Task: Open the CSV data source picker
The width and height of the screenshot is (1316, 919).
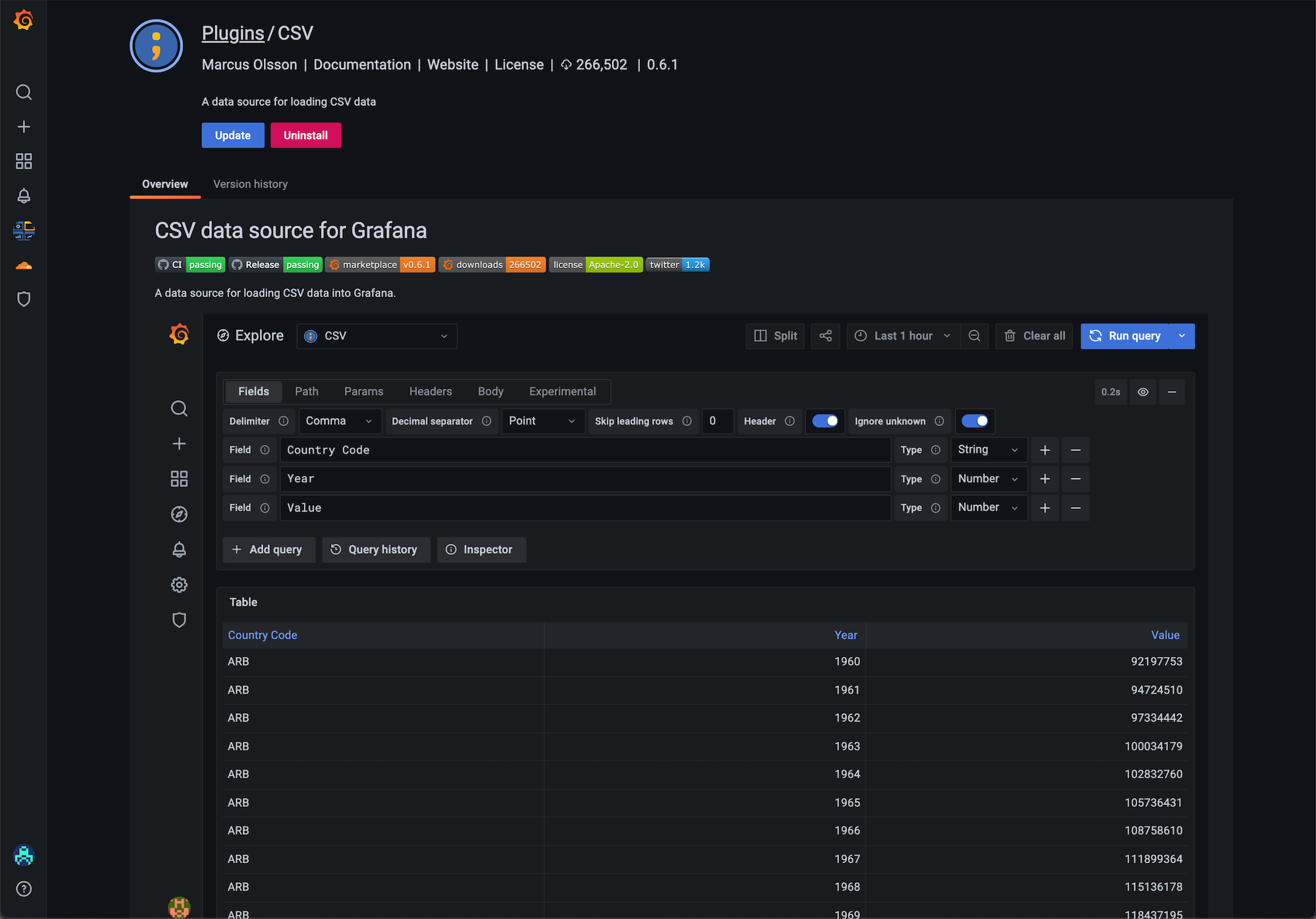Action: [x=376, y=336]
